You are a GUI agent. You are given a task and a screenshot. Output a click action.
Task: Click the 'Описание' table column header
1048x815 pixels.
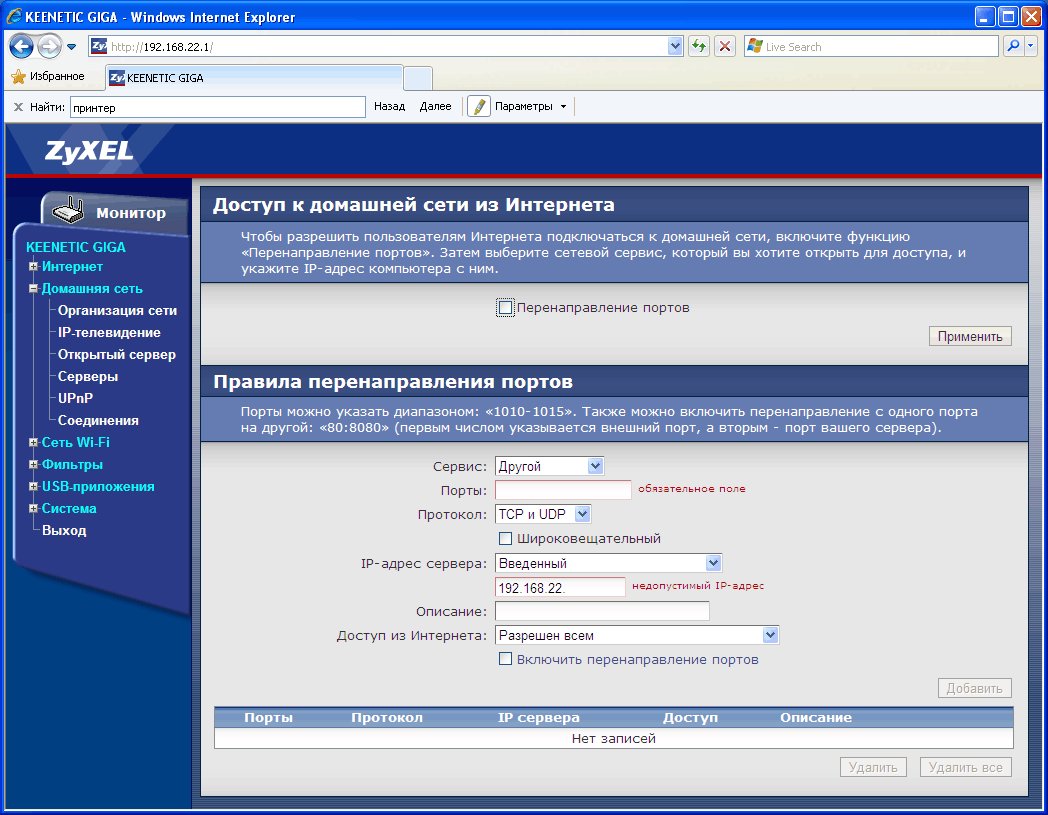815,717
